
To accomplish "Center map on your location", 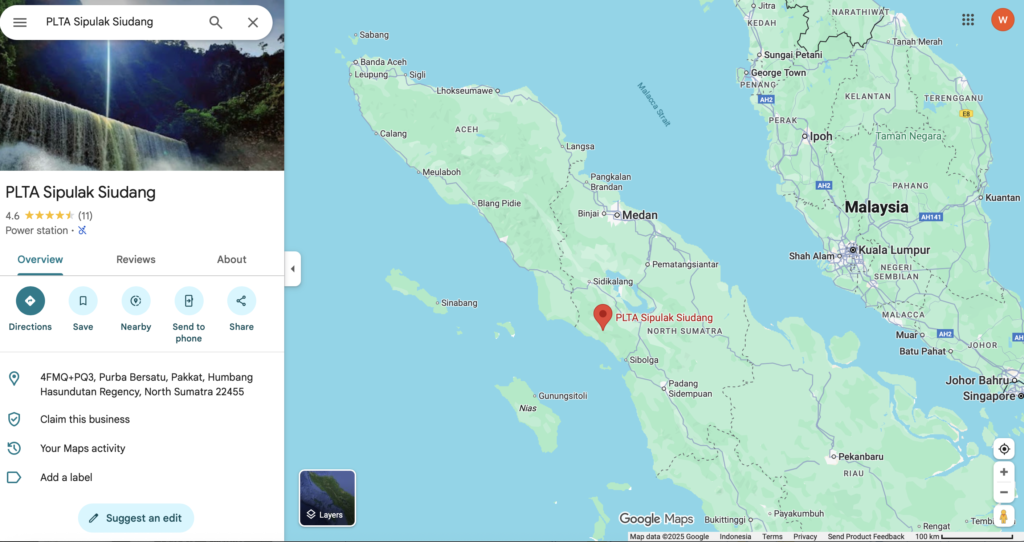I will (1004, 449).
